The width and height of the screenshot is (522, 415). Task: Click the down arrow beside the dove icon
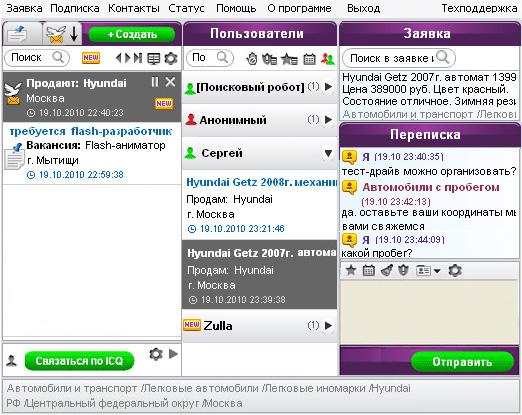[x=74, y=34]
